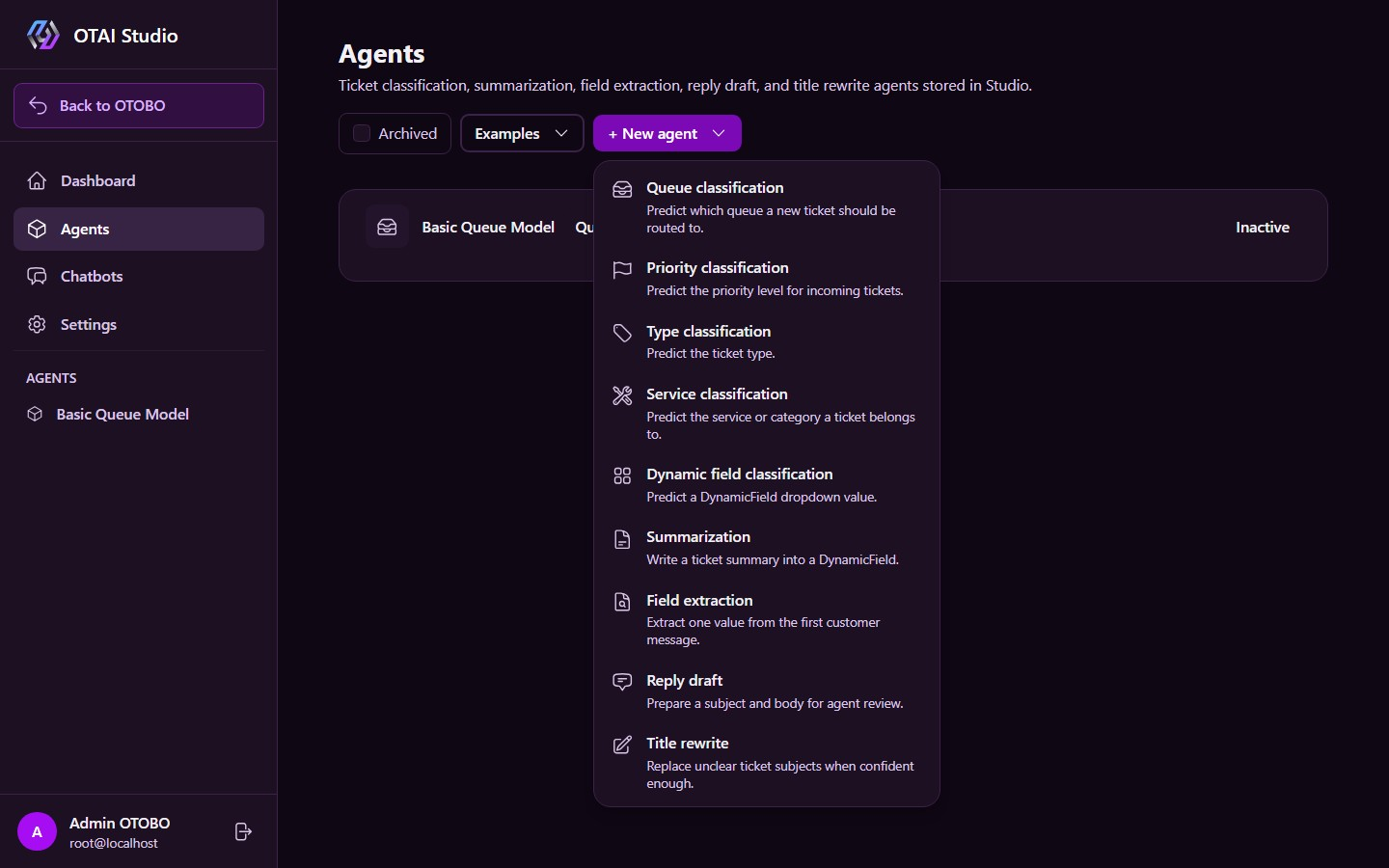Toggle the Archived checkbox
The image size is (1389, 868).
click(362, 133)
